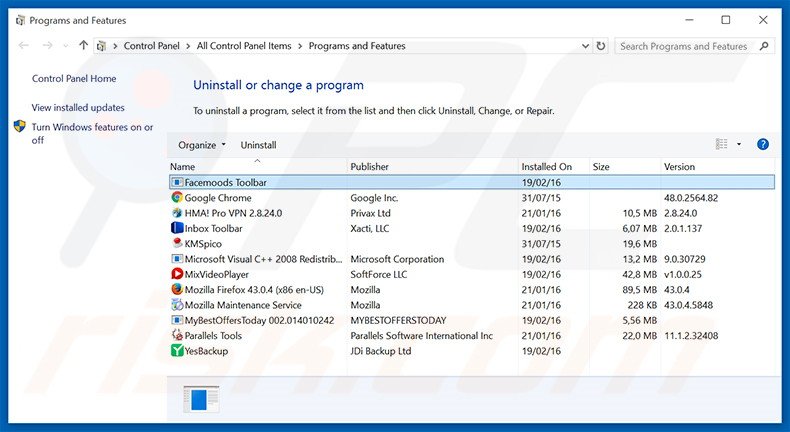Open Control Panel Home link
This screenshot has height=432, width=790.
tap(74, 79)
